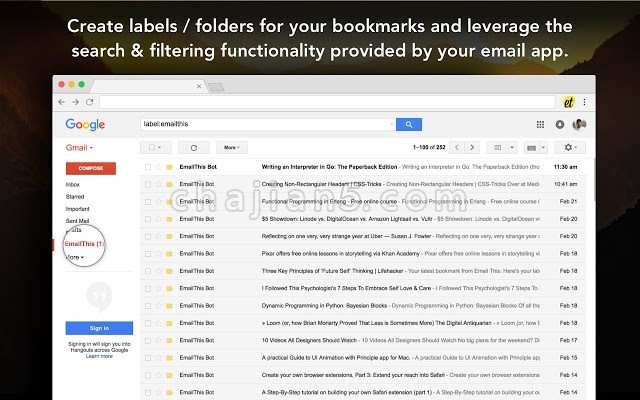Click importance marker for 'Dynamic Programming in Python' email
640x400 pixels.
click(x=169, y=306)
